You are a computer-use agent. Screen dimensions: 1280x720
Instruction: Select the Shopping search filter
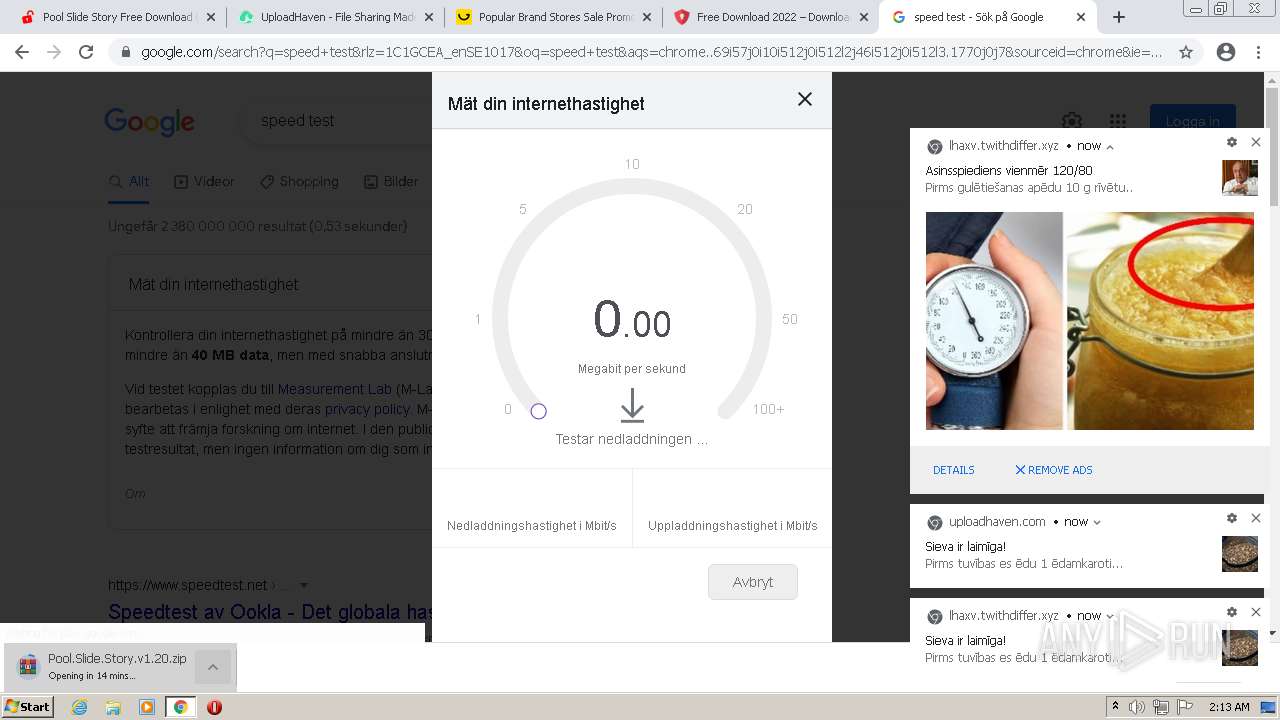click(299, 181)
